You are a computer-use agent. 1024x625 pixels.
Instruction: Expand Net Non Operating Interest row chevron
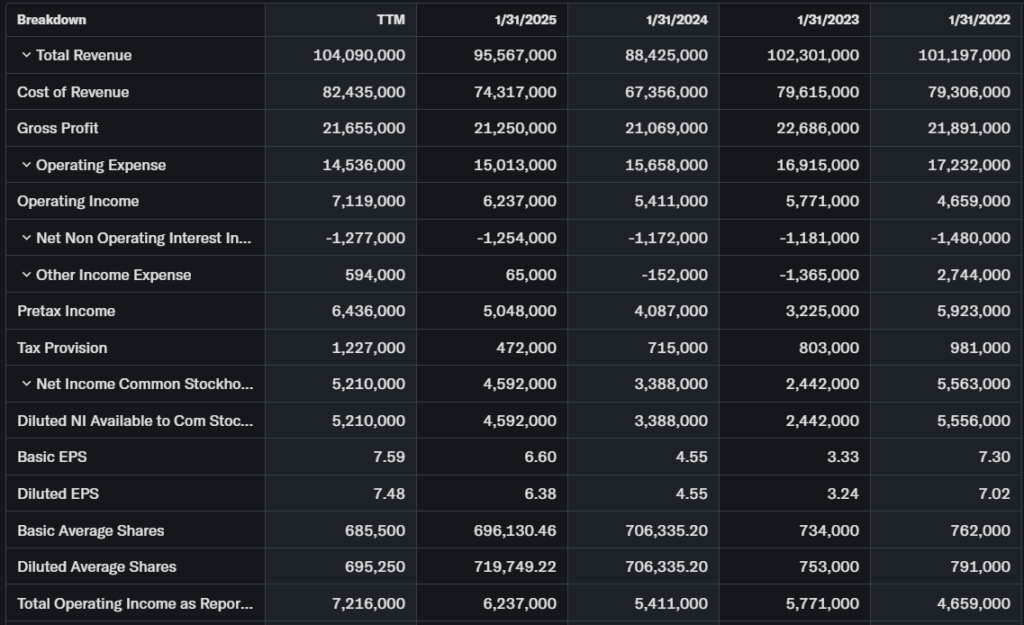coord(26,238)
